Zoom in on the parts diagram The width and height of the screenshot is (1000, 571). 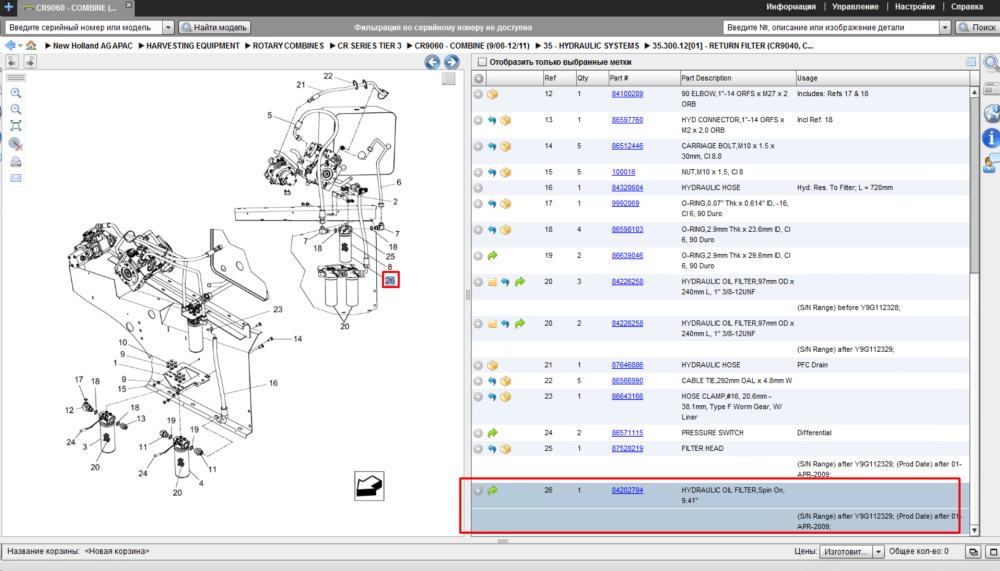tap(16, 93)
